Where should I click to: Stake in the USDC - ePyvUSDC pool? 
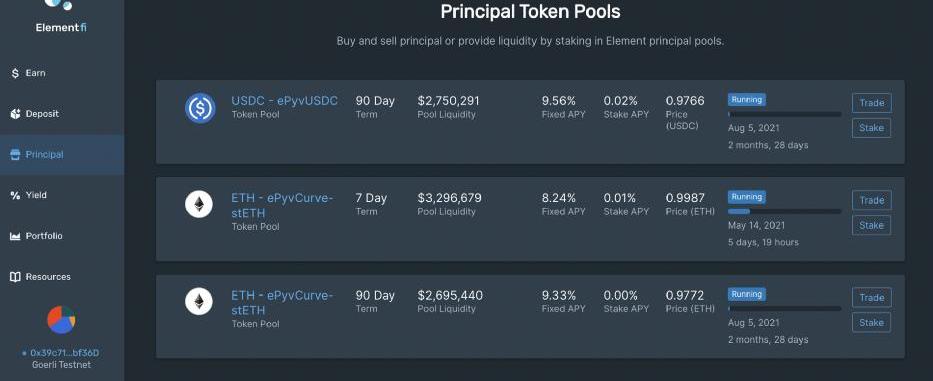(x=872, y=128)
